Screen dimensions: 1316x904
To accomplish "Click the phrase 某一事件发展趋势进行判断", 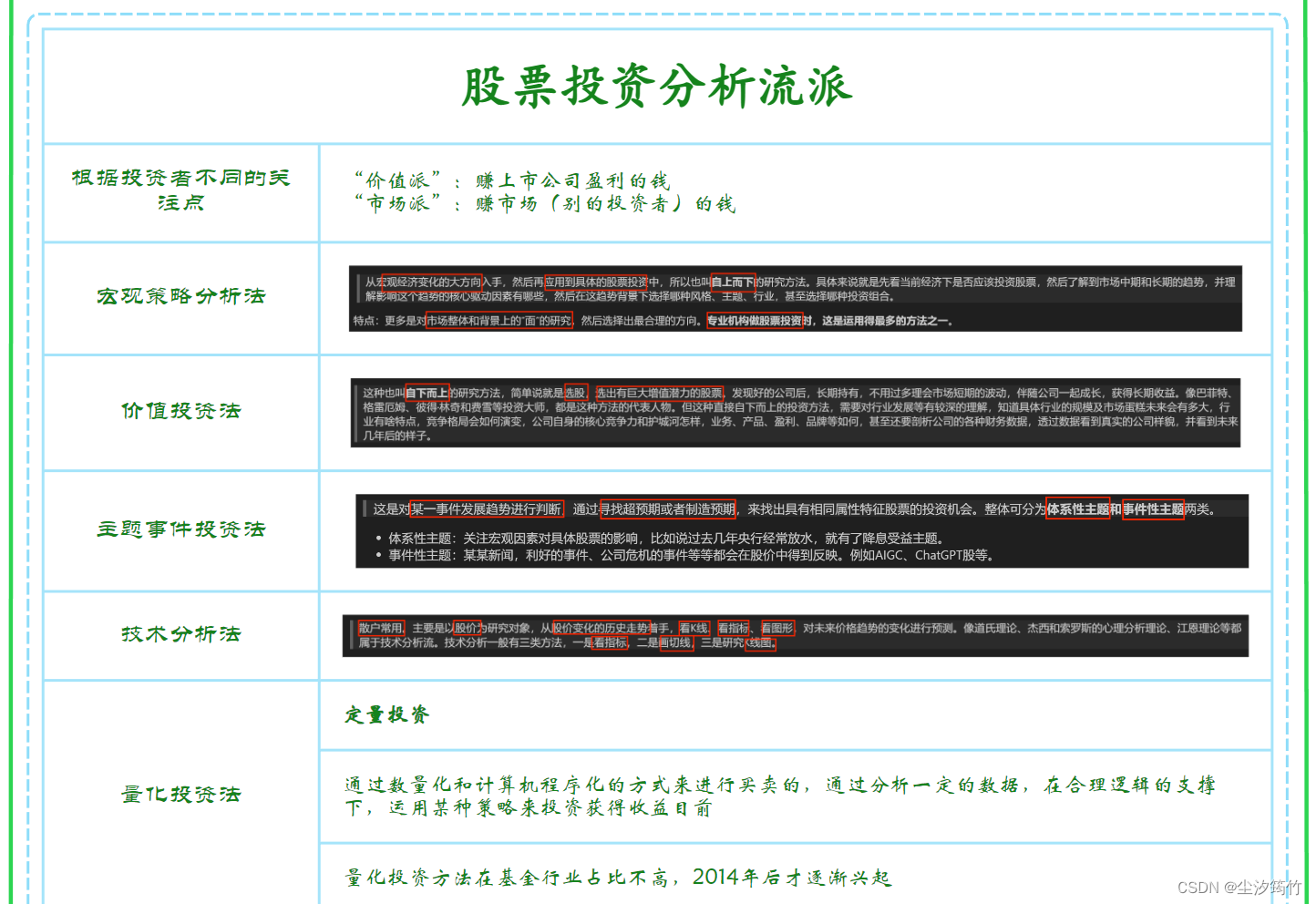I will click(x=487, y=509).
